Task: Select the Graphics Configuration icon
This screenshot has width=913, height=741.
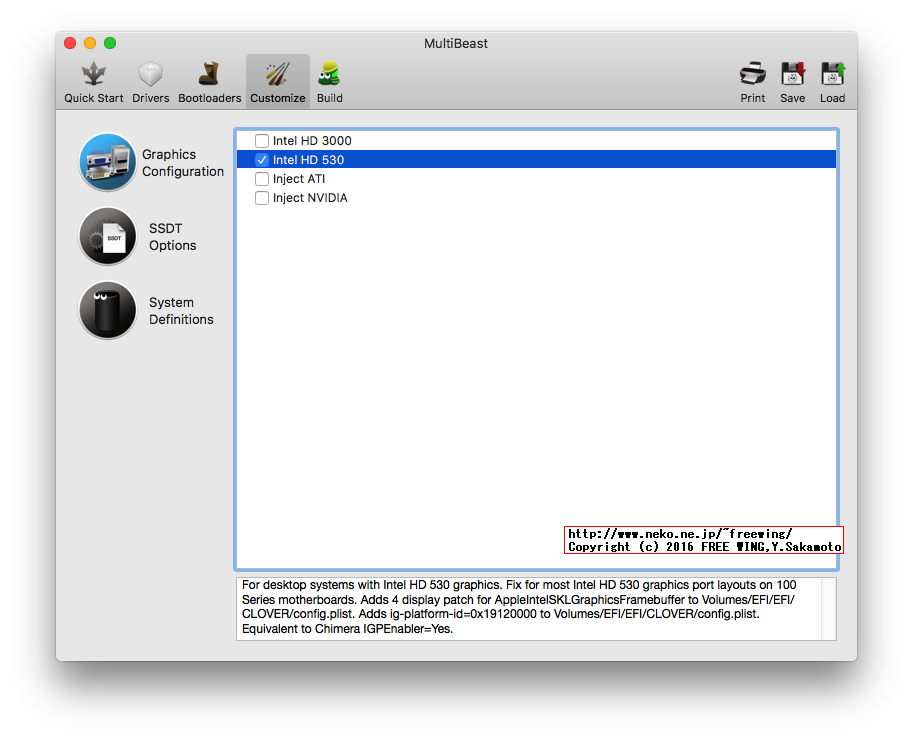Action: pyautogui.click(x=108, y=162)
